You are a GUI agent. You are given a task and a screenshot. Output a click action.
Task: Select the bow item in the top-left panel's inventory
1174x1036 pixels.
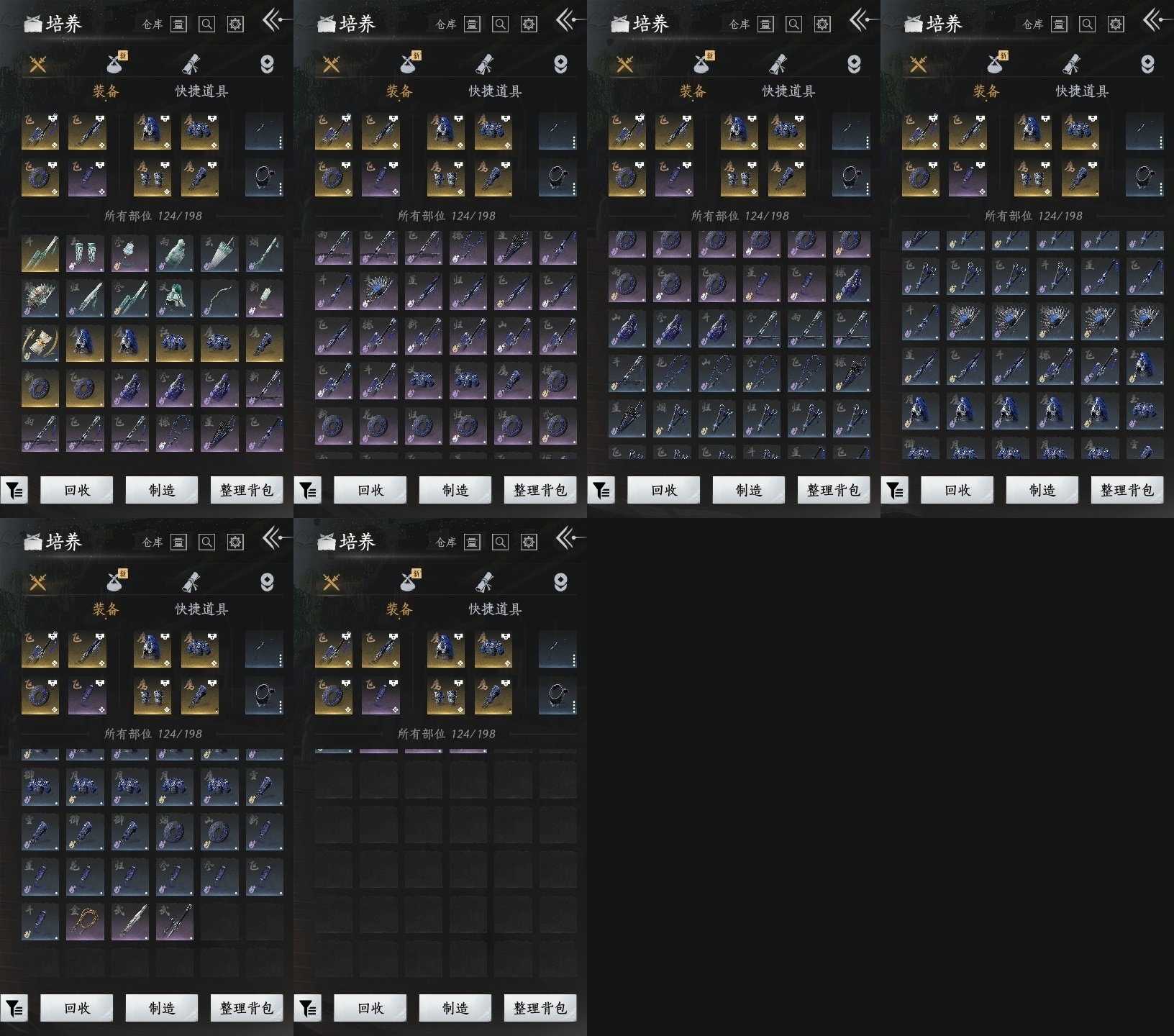pos(219,299)
